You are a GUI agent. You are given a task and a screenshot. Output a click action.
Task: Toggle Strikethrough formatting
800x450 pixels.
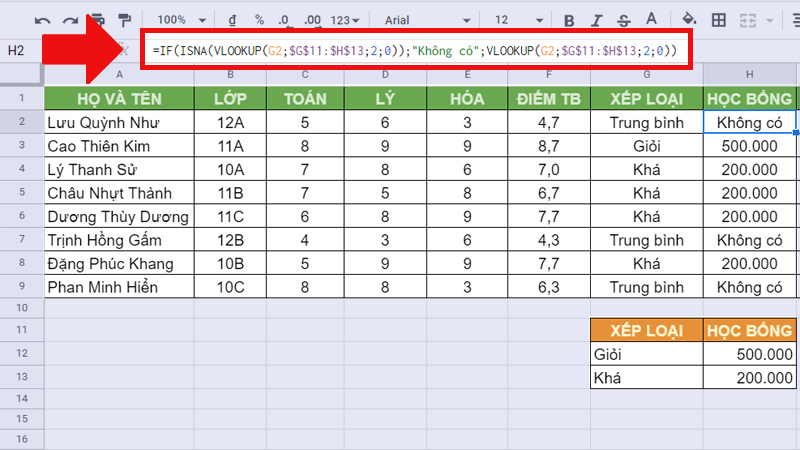click(x=624, y=19)
